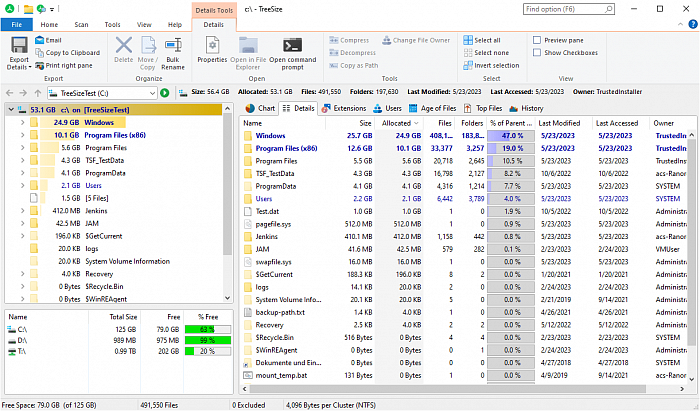Click Change File Owner tool

click(416, 40)
